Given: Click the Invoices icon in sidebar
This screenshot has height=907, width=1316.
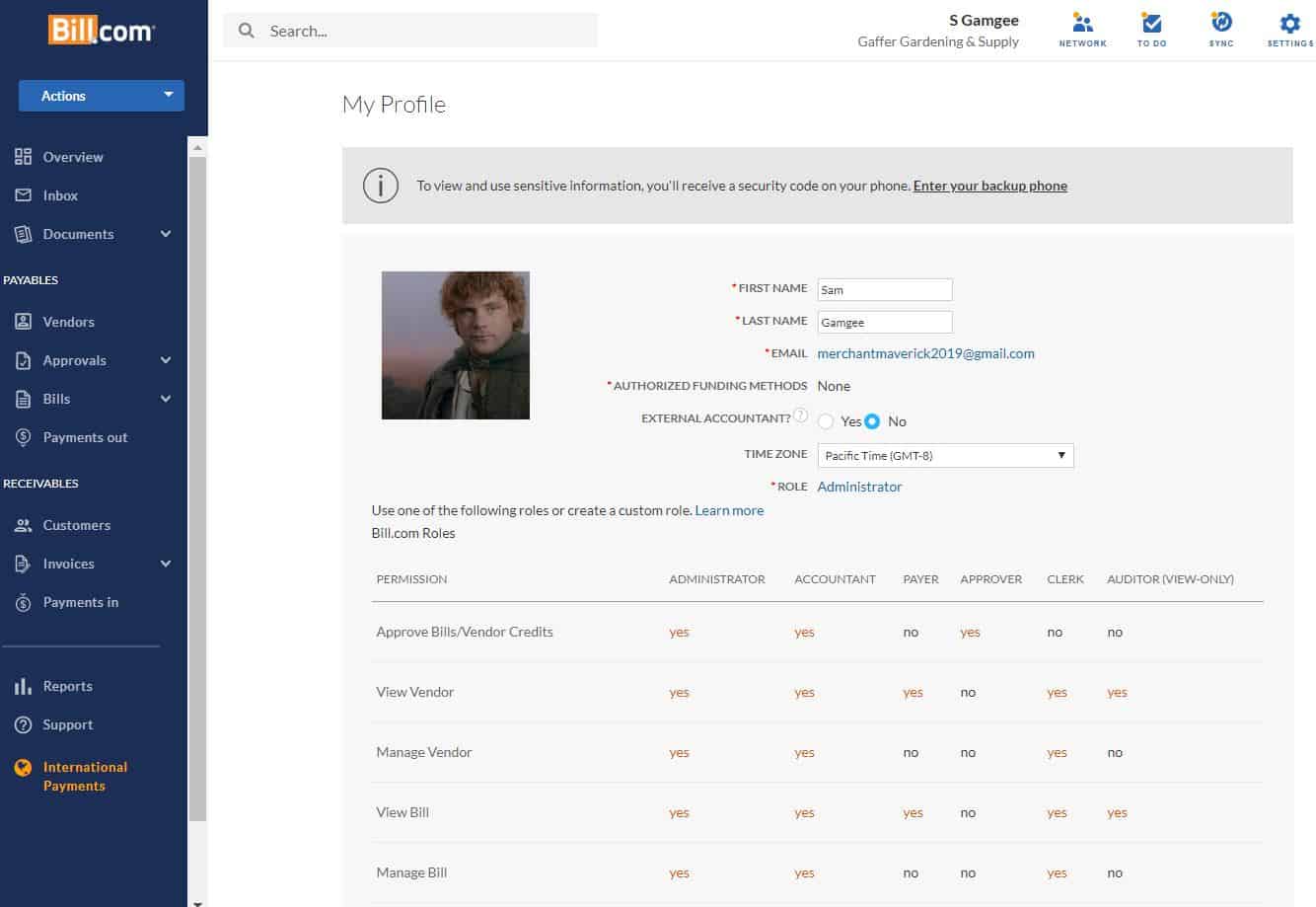Looking at the screenshot, I should pyautogui.click(x=23, y=564).
